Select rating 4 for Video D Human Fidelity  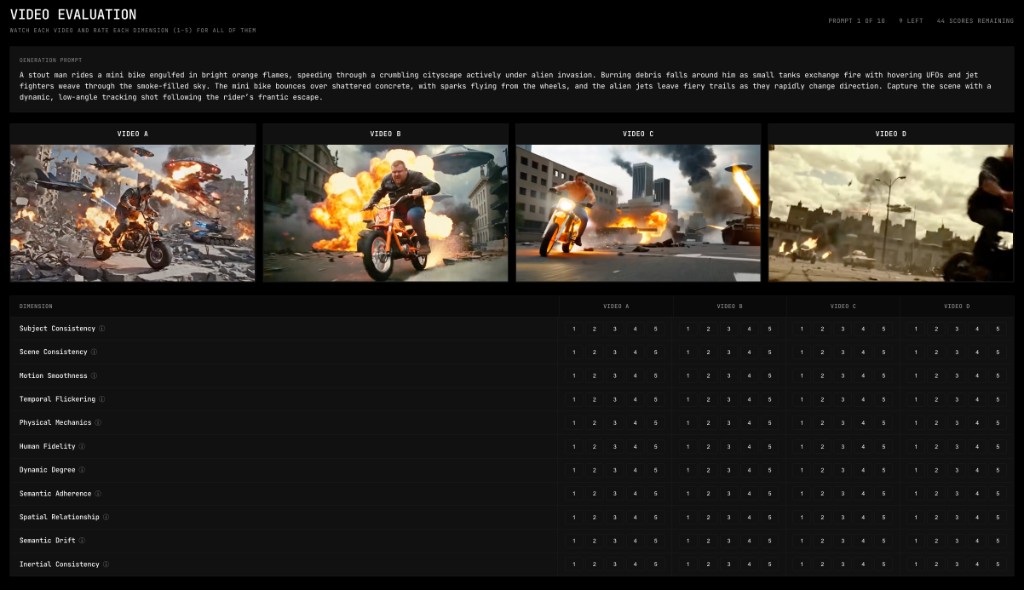(975, 446)
